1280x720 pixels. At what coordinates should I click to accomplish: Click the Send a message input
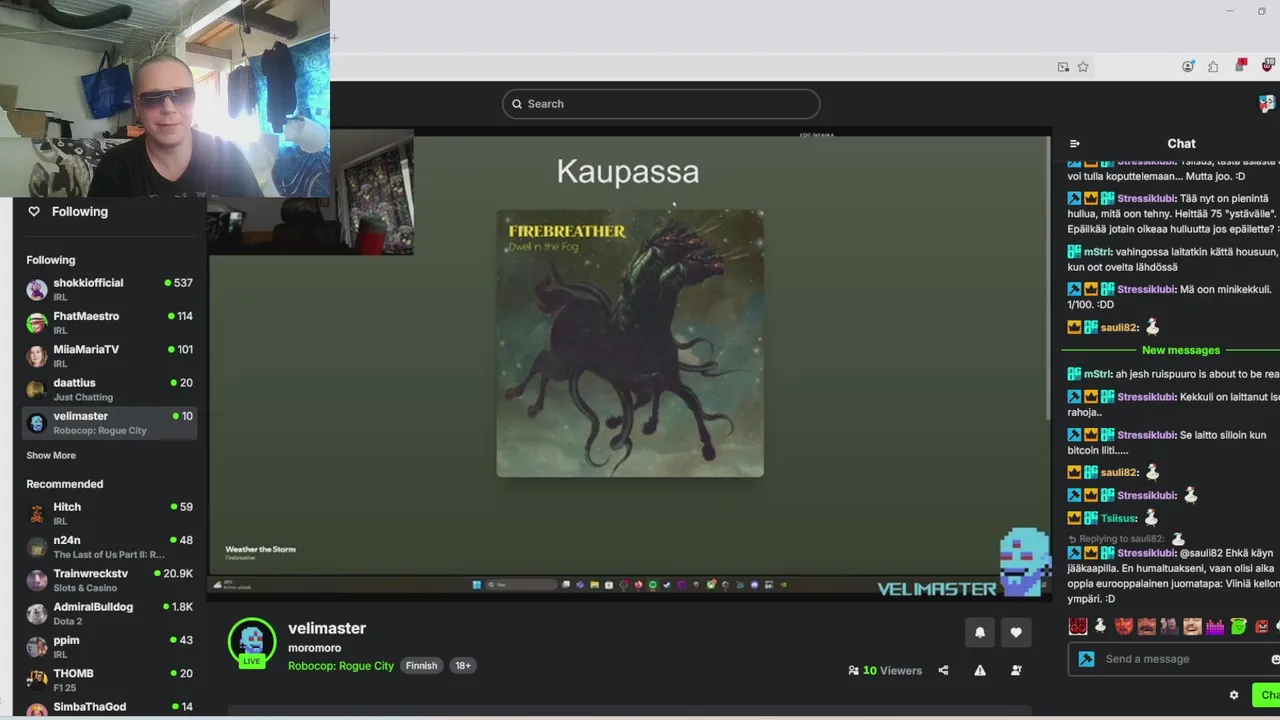(x=1175, y=659)
